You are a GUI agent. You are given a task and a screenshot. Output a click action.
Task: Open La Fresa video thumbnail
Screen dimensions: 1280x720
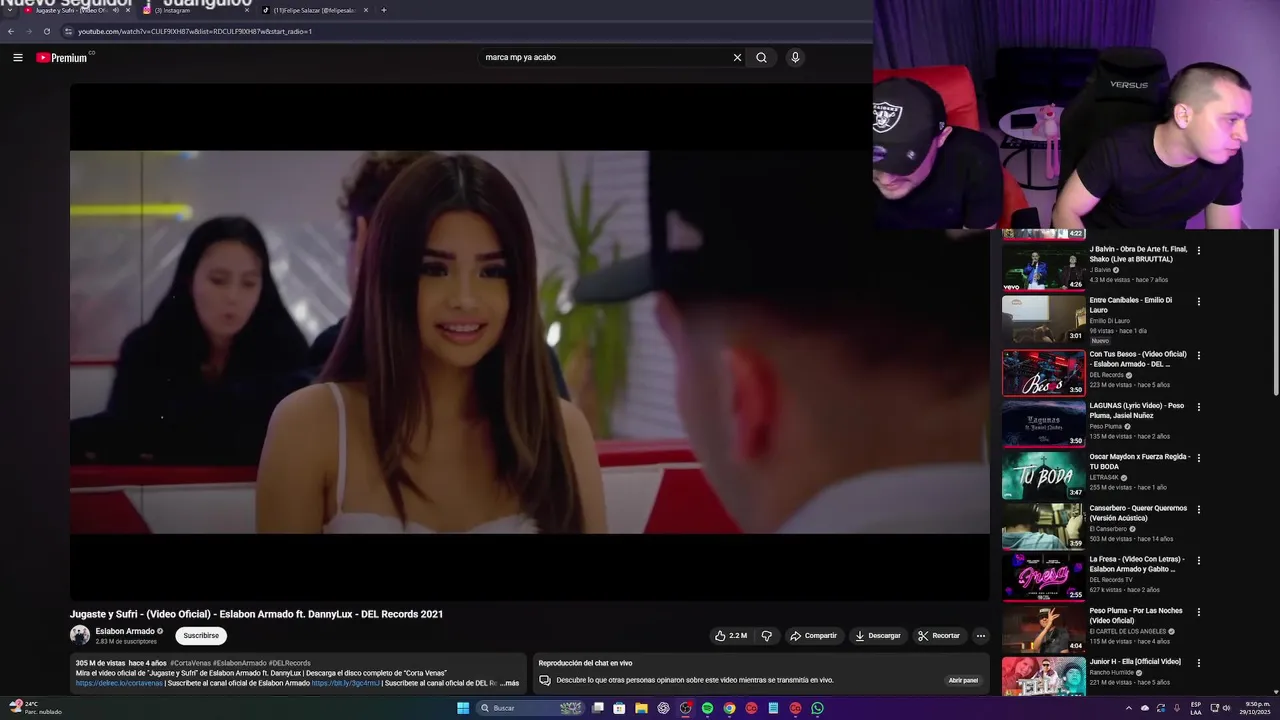[1044, 577]
